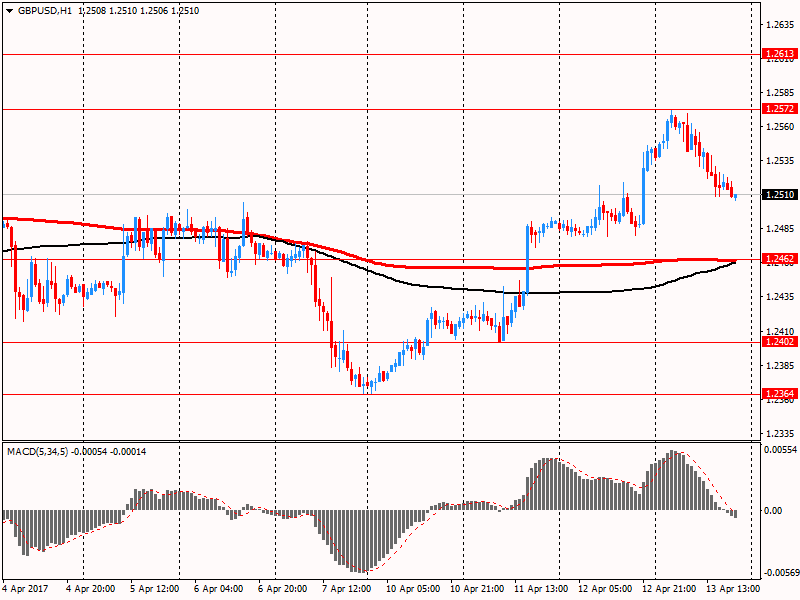The height and width of the screenshot is (600, 800).
Task: Click the MACD scale value -0.00569
Action: [780, 572]
